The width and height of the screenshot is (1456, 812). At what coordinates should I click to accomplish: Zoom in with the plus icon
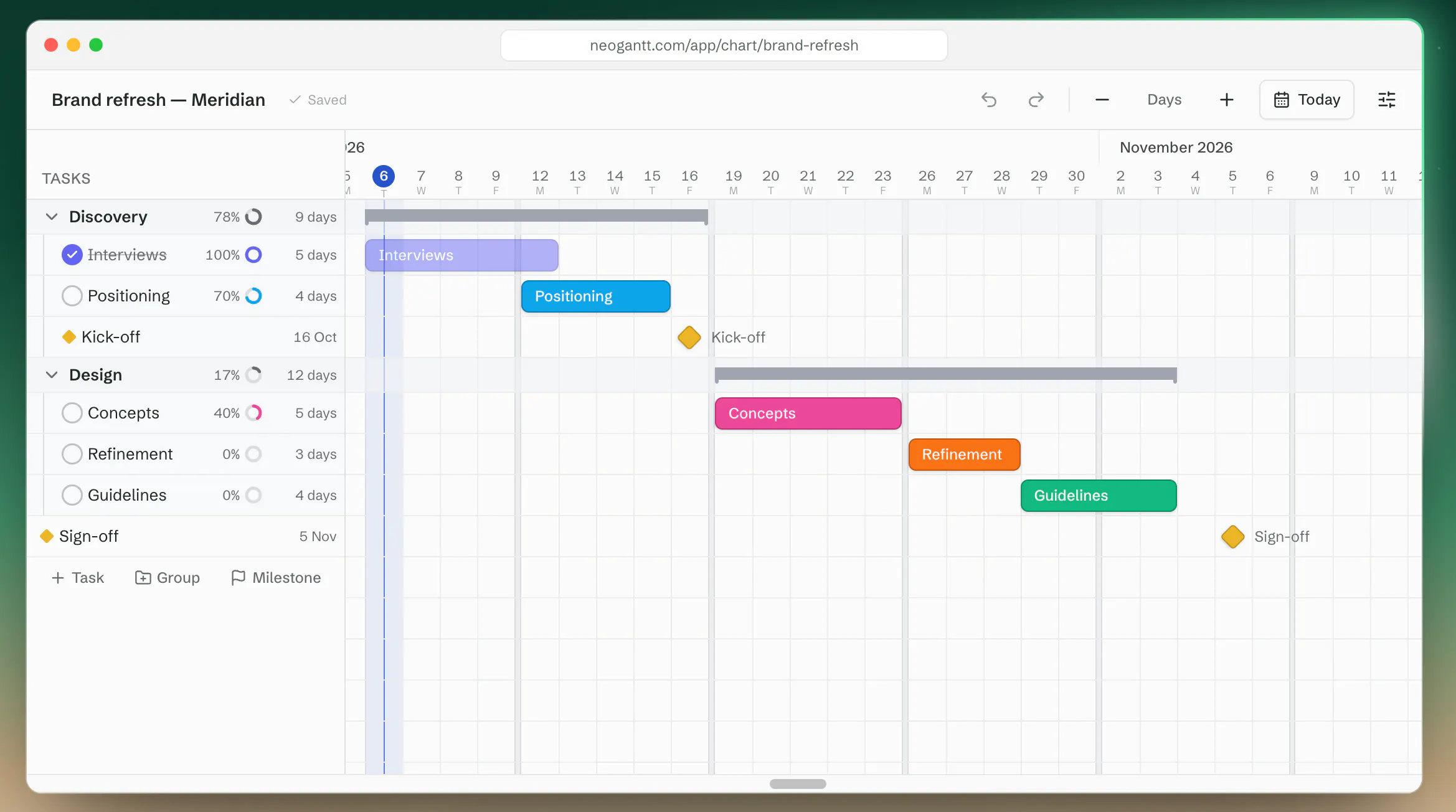coord(1226,100)
